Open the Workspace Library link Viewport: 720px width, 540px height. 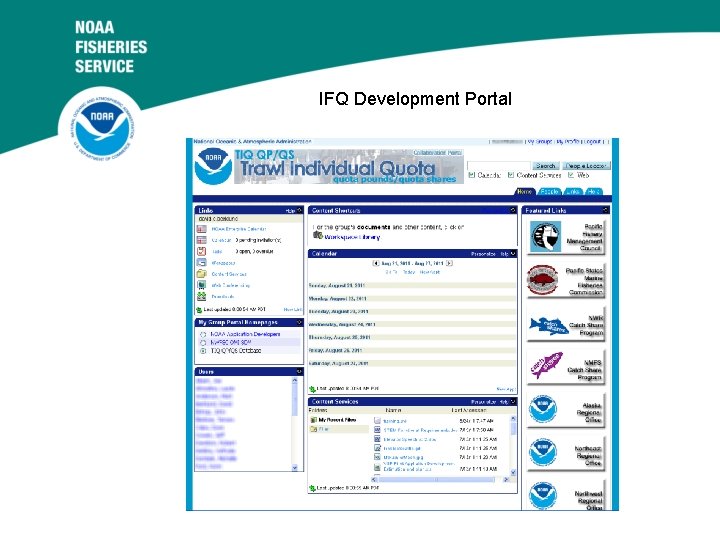tap(352, 237)
